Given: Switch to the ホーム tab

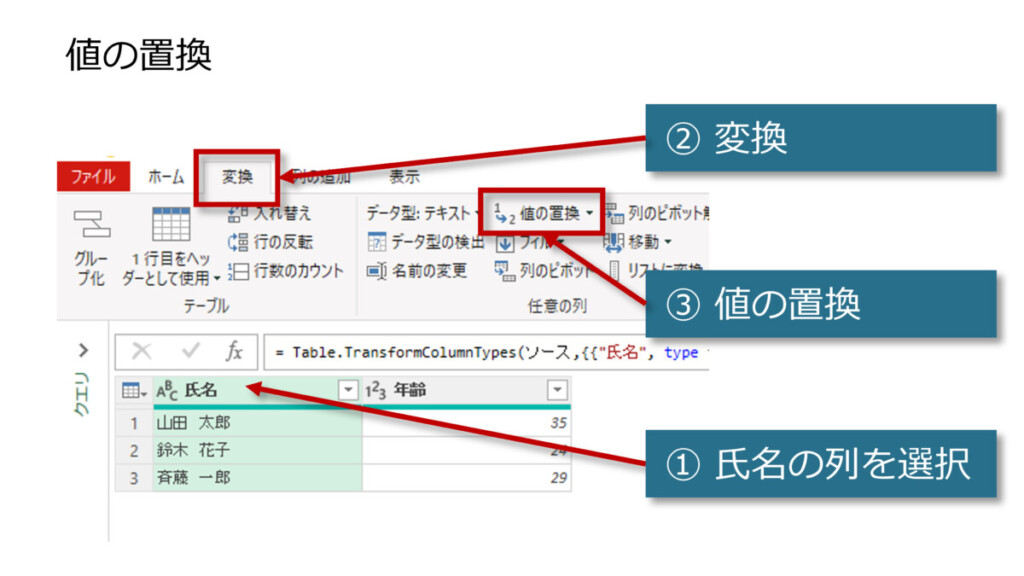Looking at the screenshot, I should pos(166,177).
